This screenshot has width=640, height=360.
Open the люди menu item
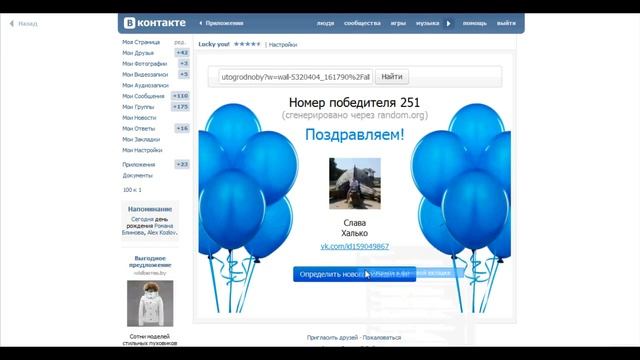(325, 23)
